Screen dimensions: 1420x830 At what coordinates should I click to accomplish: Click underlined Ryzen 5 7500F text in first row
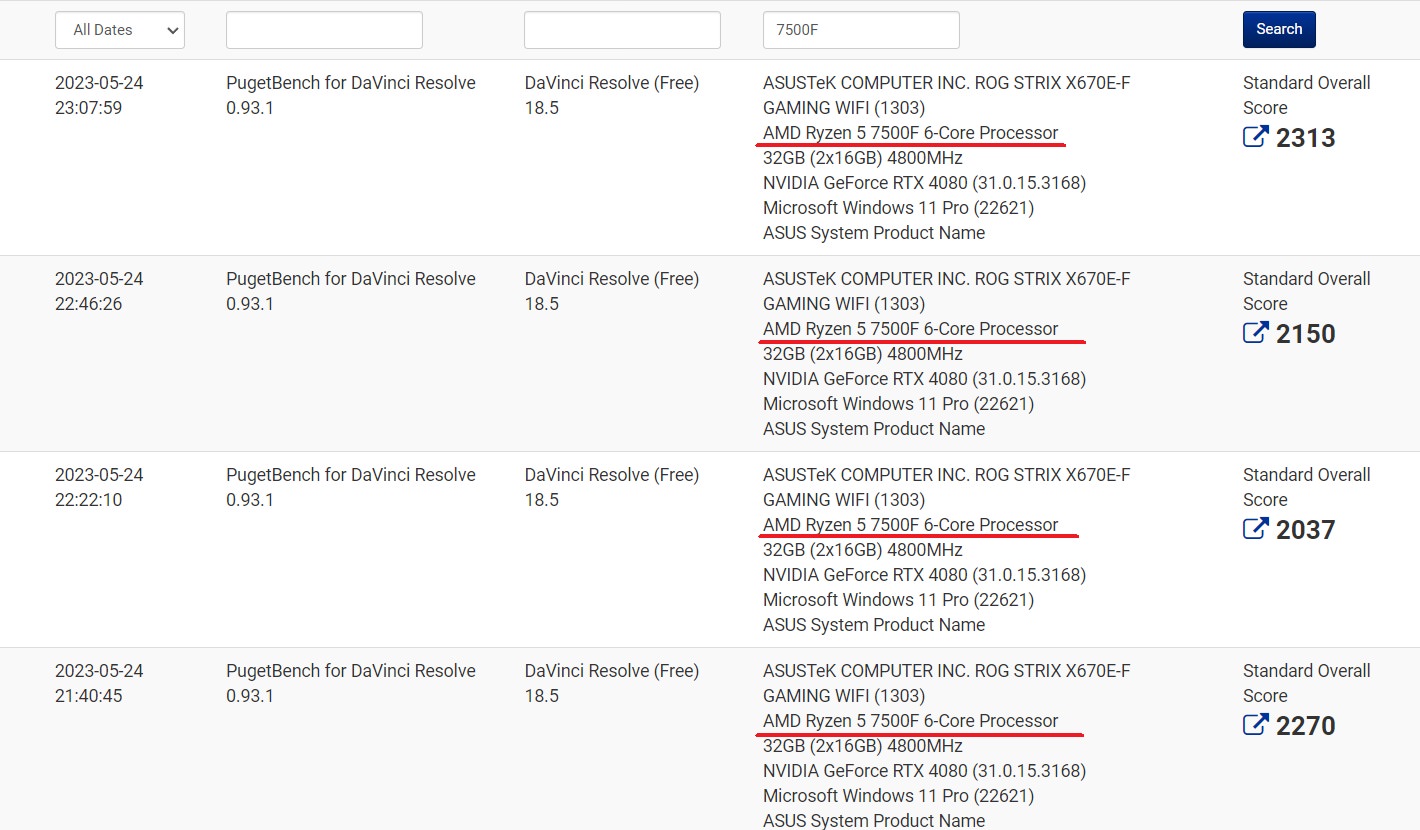pyautogui.click(x=910, y=133)
